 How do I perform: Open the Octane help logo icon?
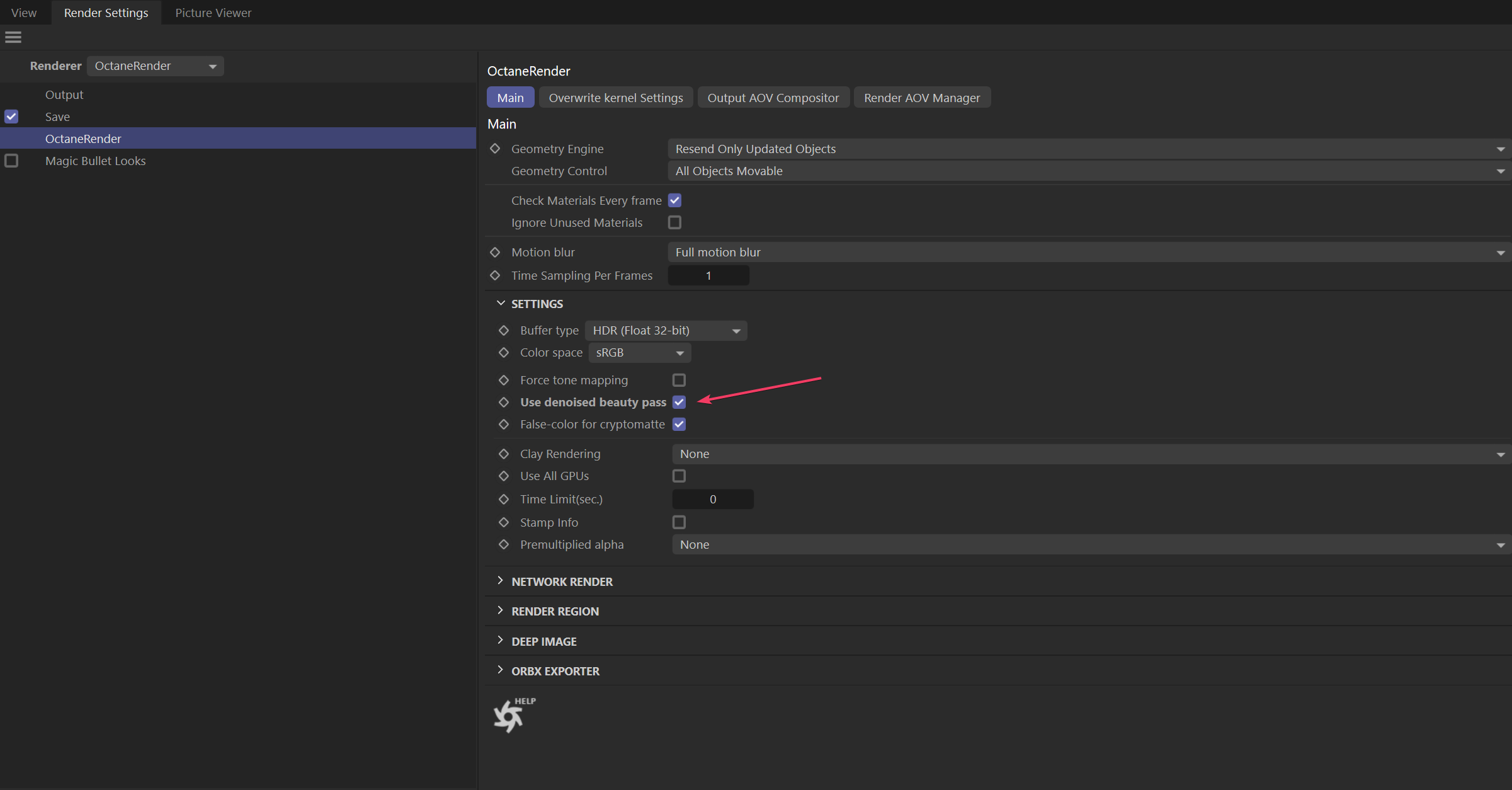(x=509, y=716)
